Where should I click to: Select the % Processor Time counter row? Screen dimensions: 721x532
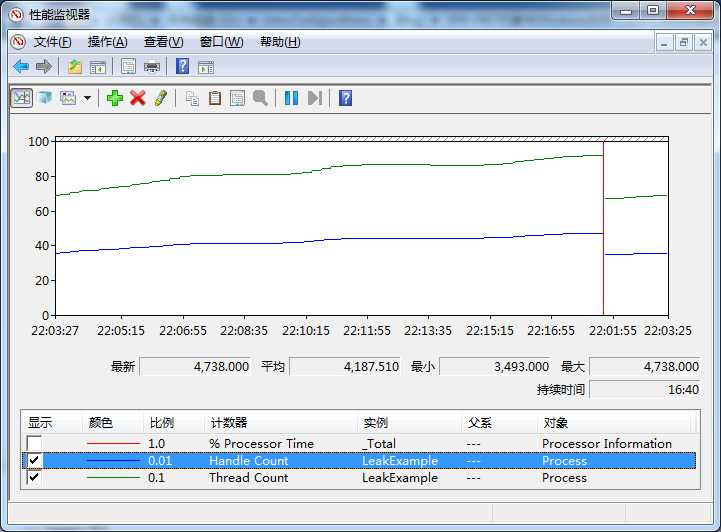[x=361, y=443]
